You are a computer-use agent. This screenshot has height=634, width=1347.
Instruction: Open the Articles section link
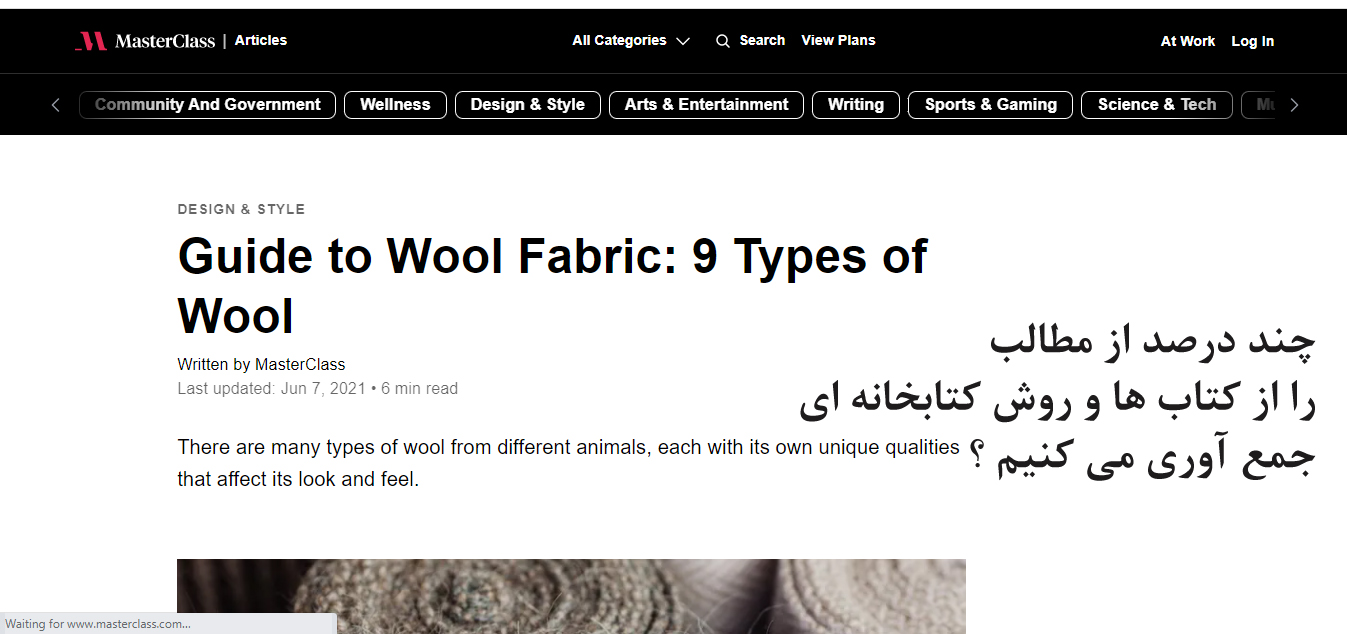tap(261, 41)
